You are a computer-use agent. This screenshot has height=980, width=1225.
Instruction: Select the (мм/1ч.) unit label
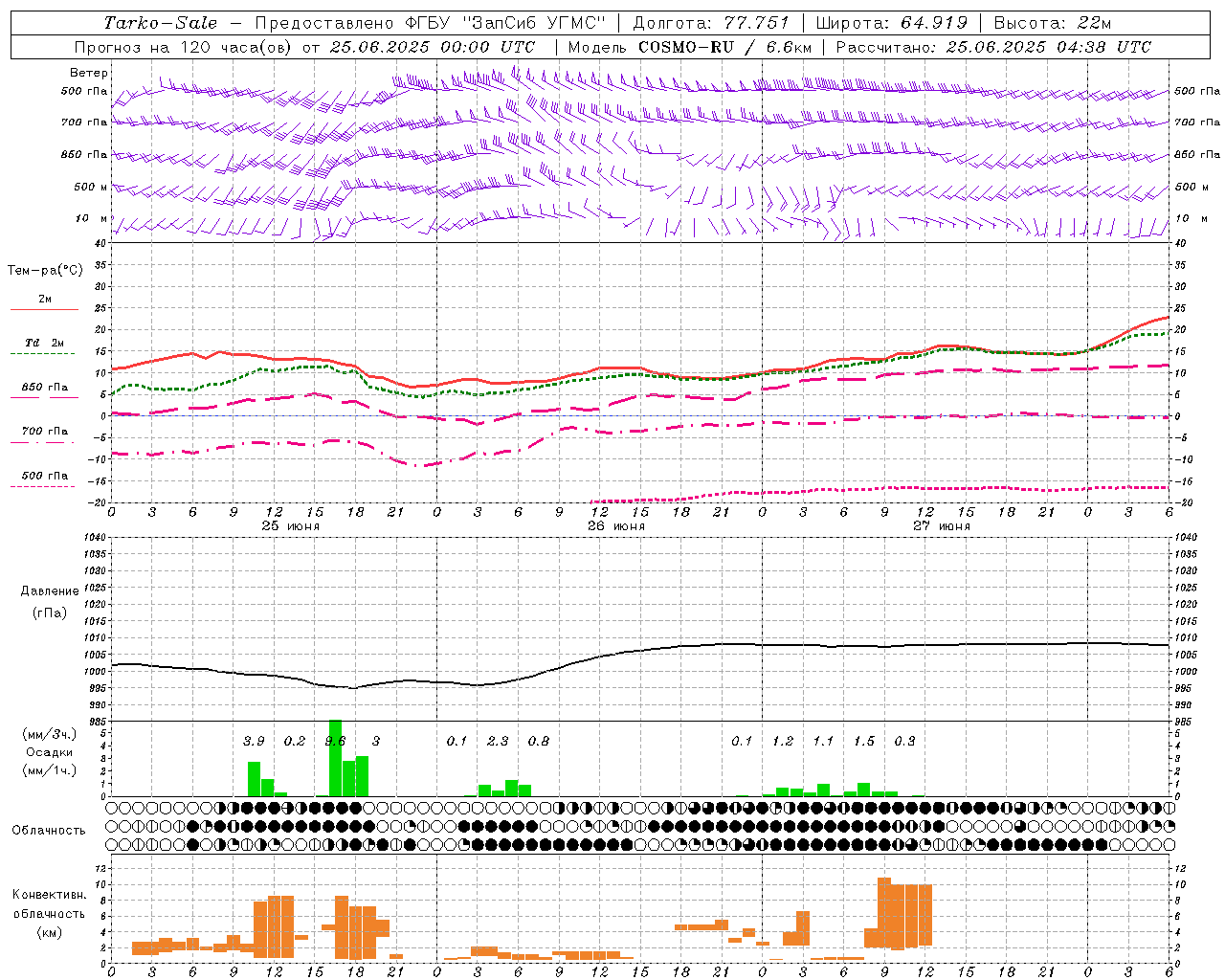click(48, 770)
